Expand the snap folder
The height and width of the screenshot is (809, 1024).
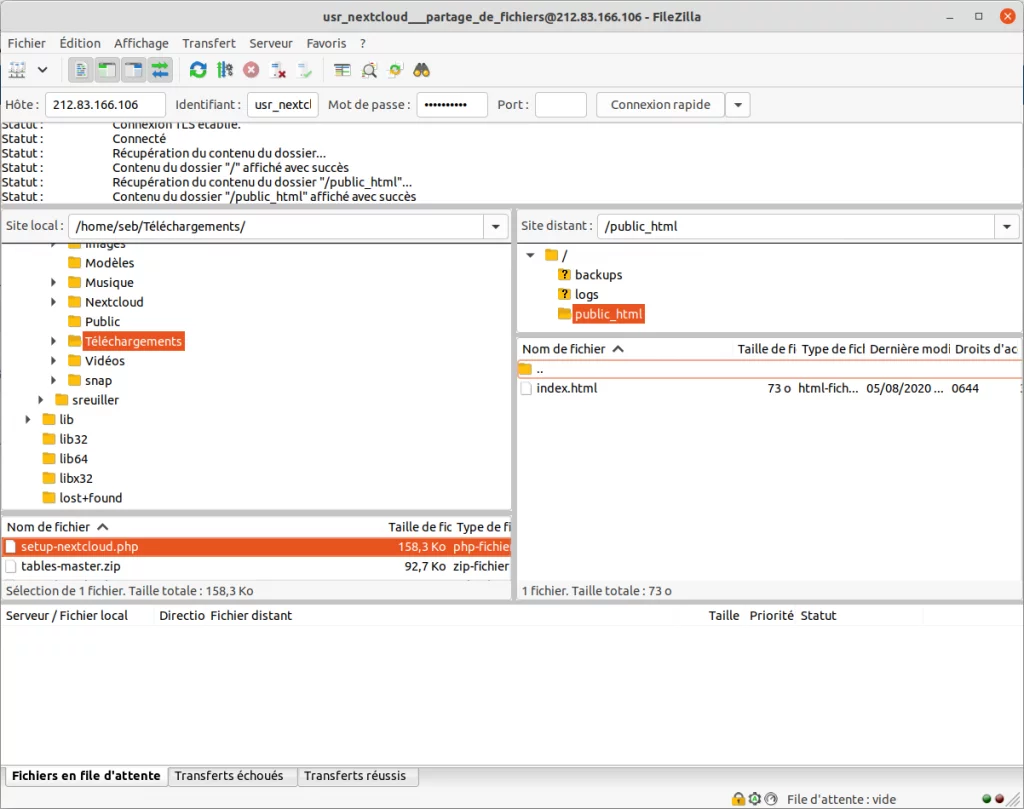tap(54, 380)
